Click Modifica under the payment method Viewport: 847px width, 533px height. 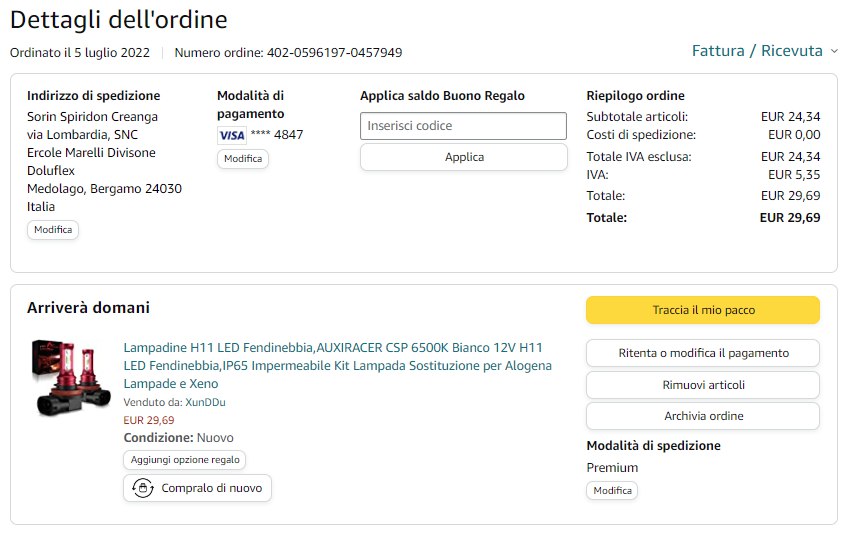coord(243,158)
